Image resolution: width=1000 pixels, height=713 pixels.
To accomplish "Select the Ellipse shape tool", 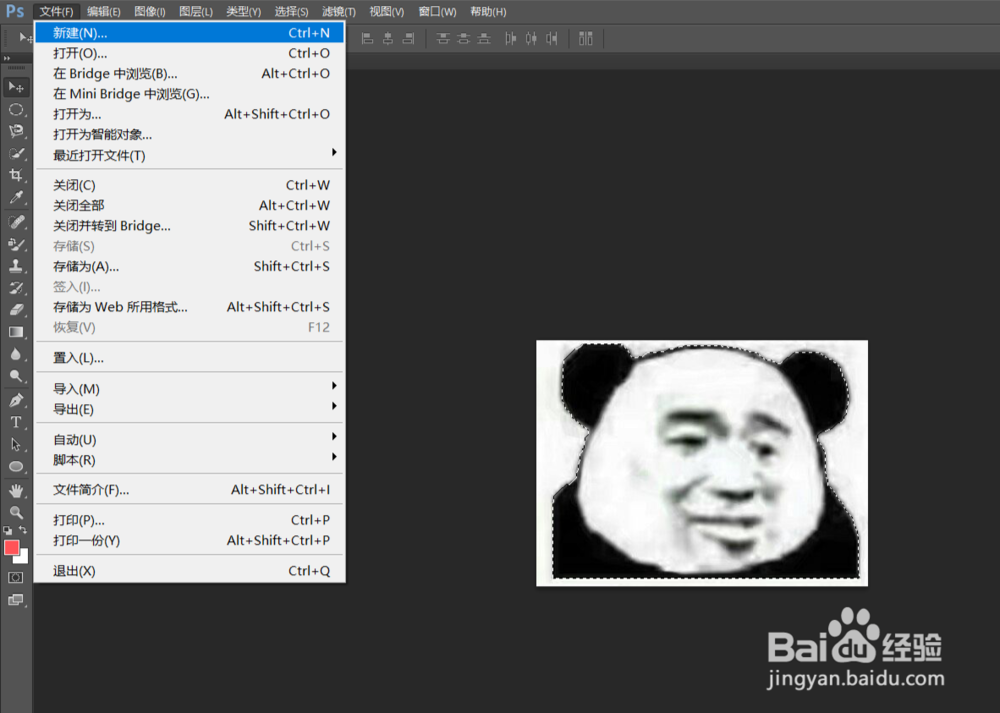I will pyautogui.click(x=16, y=466).
